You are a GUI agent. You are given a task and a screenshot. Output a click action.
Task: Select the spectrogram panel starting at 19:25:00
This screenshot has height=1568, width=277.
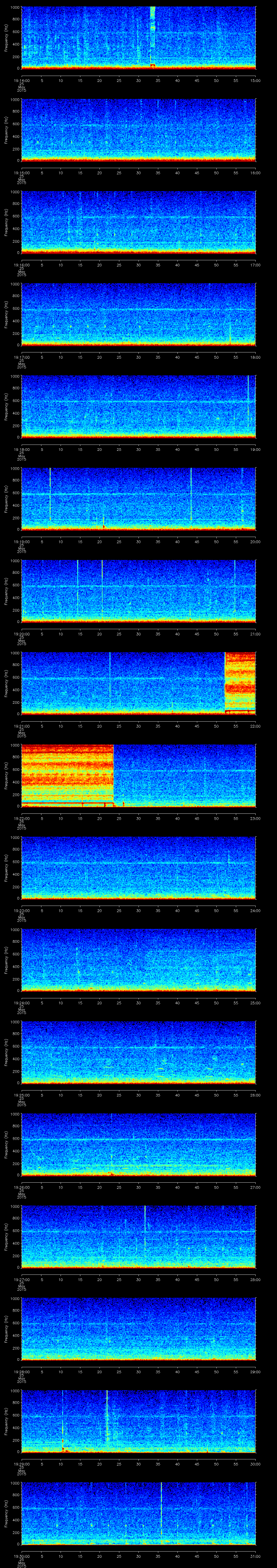(138, 1052)
